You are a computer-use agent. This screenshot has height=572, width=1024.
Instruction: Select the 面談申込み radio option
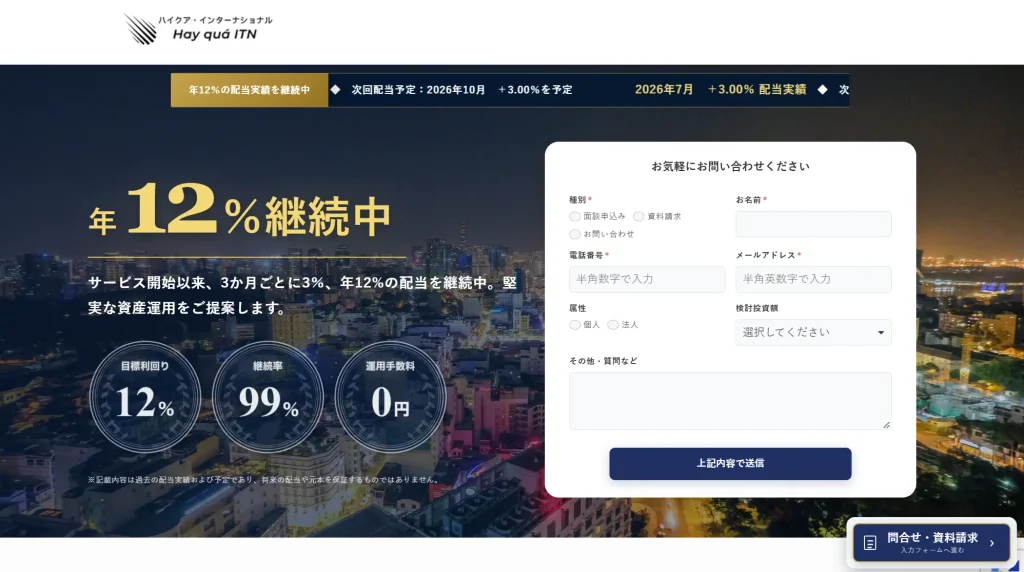(x=575, y=216)
